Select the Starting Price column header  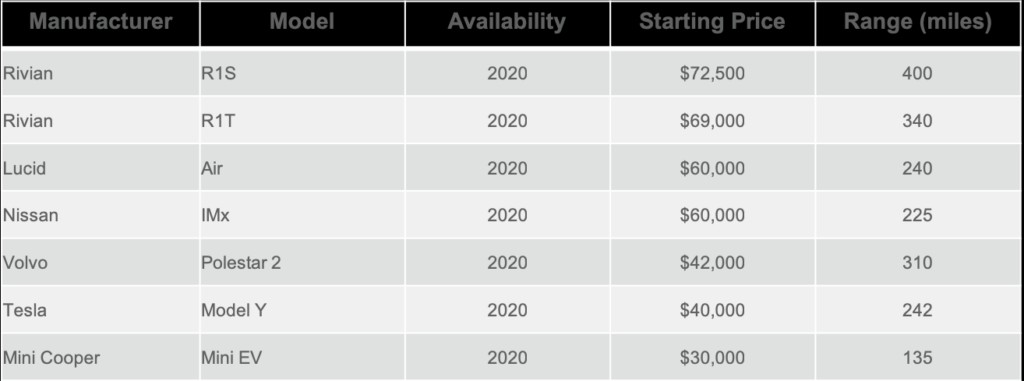coord(712,24)
